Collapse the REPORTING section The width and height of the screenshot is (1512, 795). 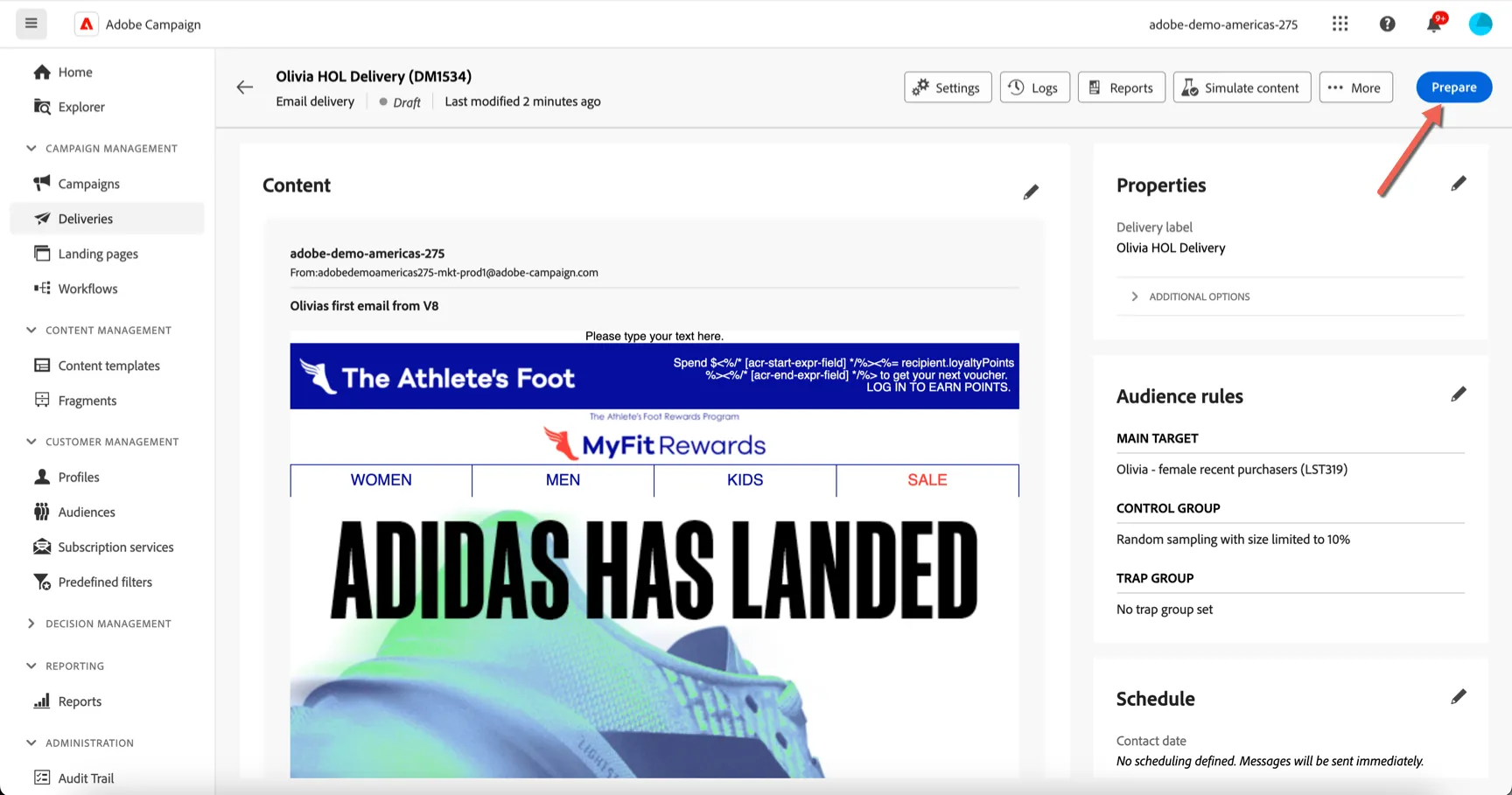(x=66, y=666)
